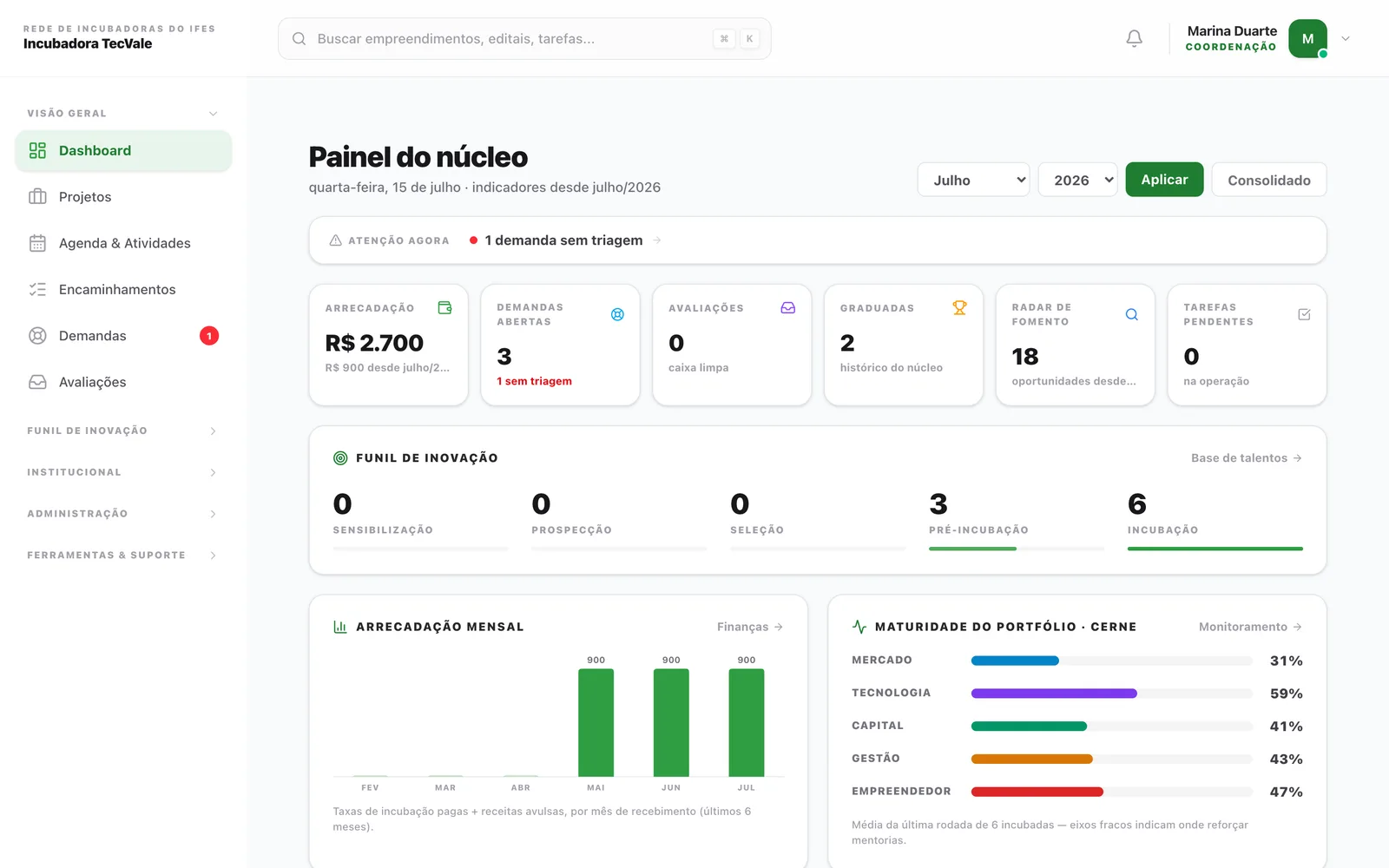This screenshot has height=868, width=1389.
Task: Click the Aplicar button
Action: click(1164, 180)
